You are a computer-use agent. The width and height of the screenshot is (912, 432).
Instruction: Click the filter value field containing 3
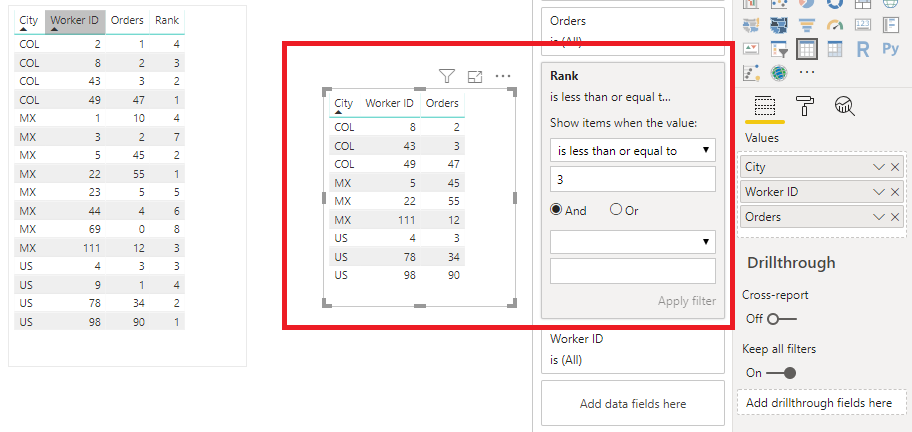pos(633,180)
